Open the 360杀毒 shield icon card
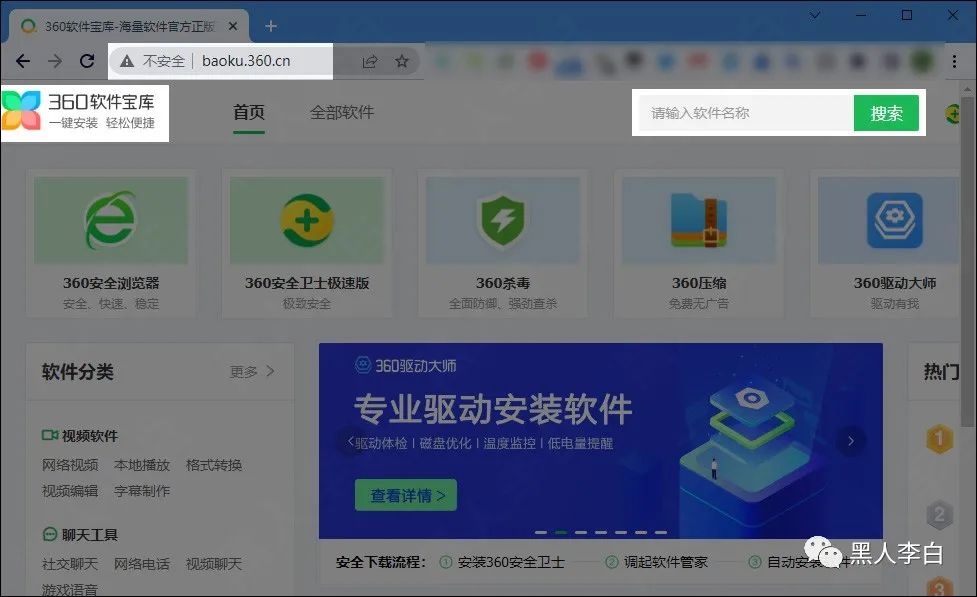977x597 pixels. (x=502, y=219)
